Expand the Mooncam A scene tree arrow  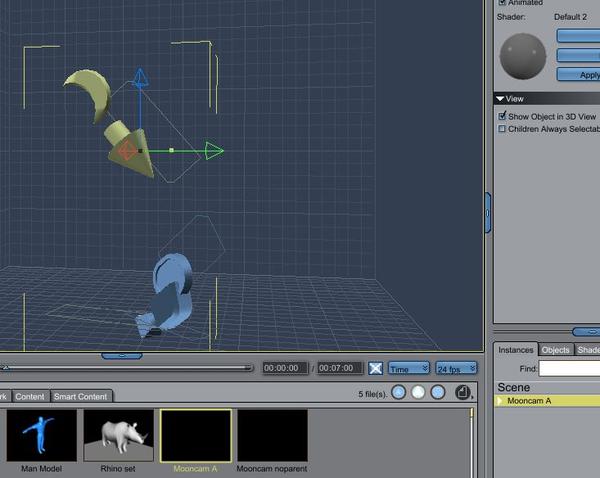500,401
